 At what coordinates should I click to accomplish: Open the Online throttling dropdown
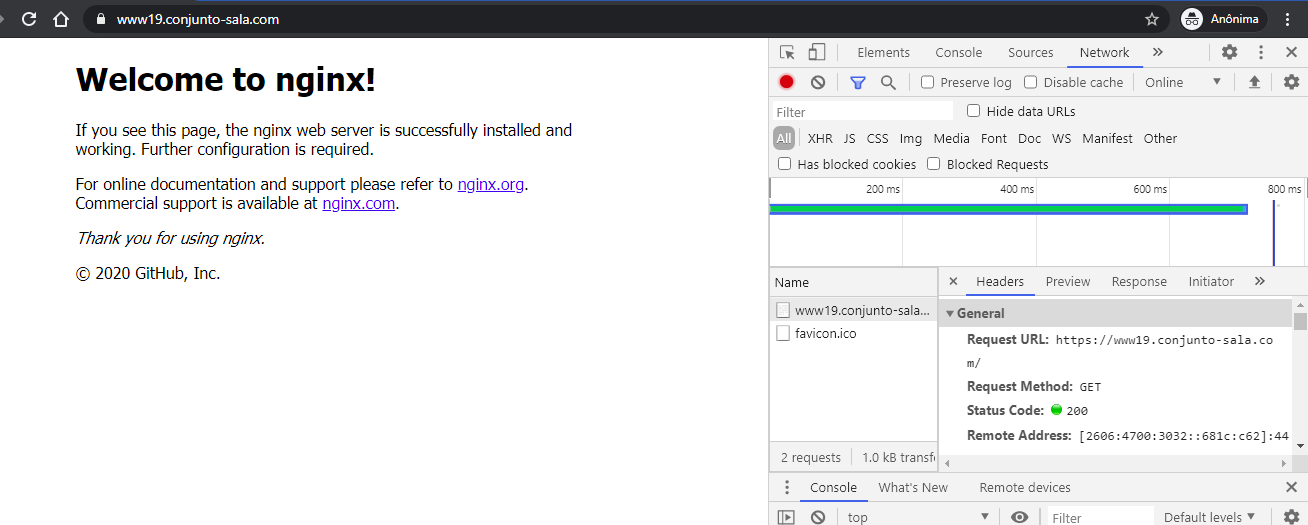tap(1184, 82)
